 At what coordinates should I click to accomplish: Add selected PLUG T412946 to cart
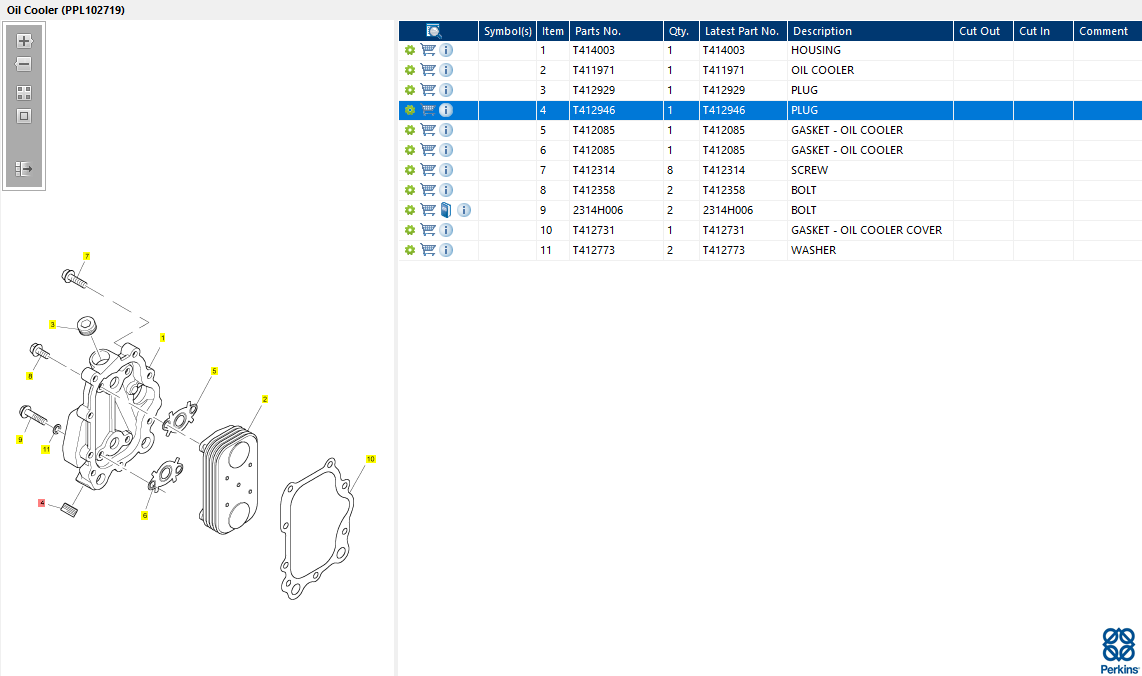tap(428, 110)
